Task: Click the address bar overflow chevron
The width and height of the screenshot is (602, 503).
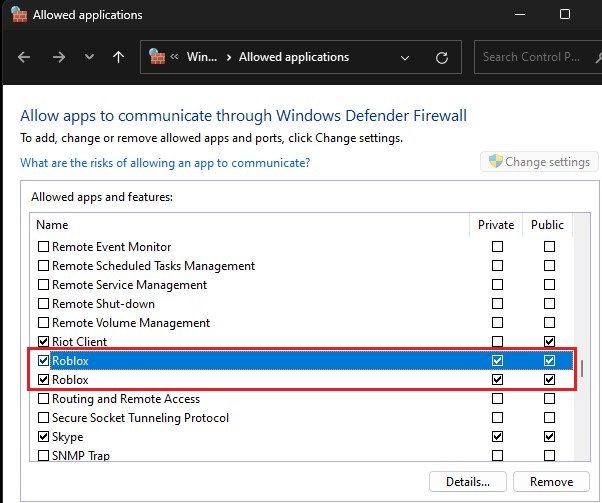Action: (x=177, y=57)
